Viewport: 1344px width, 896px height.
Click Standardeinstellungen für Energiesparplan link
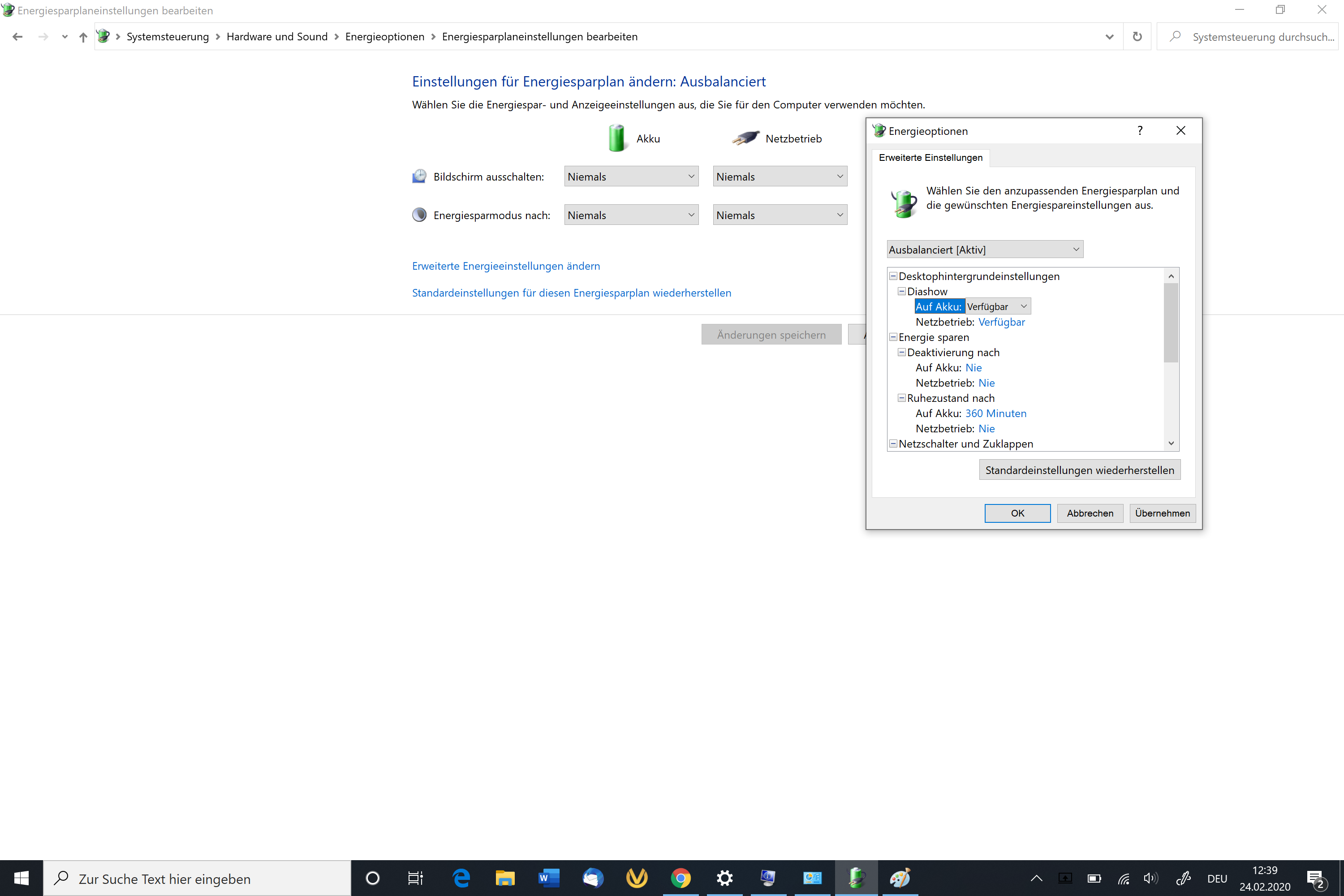click(572, 292)
